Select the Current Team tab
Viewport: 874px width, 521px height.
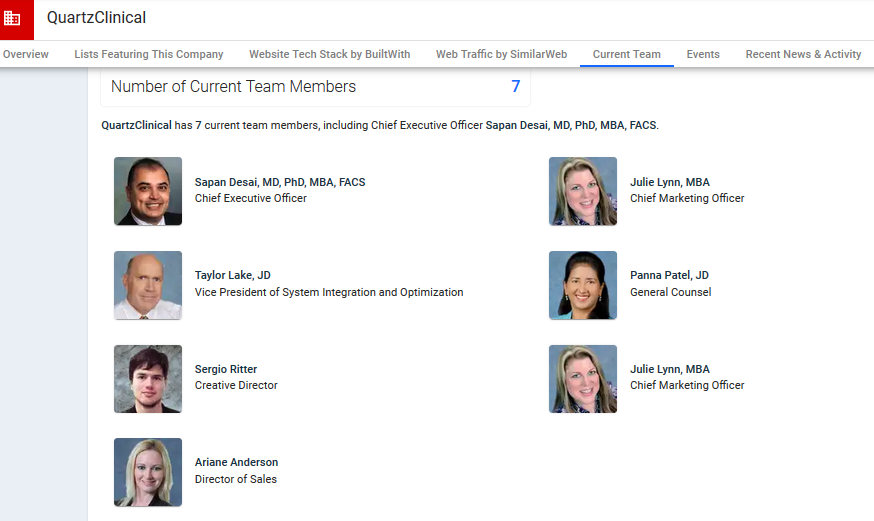(626, 54)
